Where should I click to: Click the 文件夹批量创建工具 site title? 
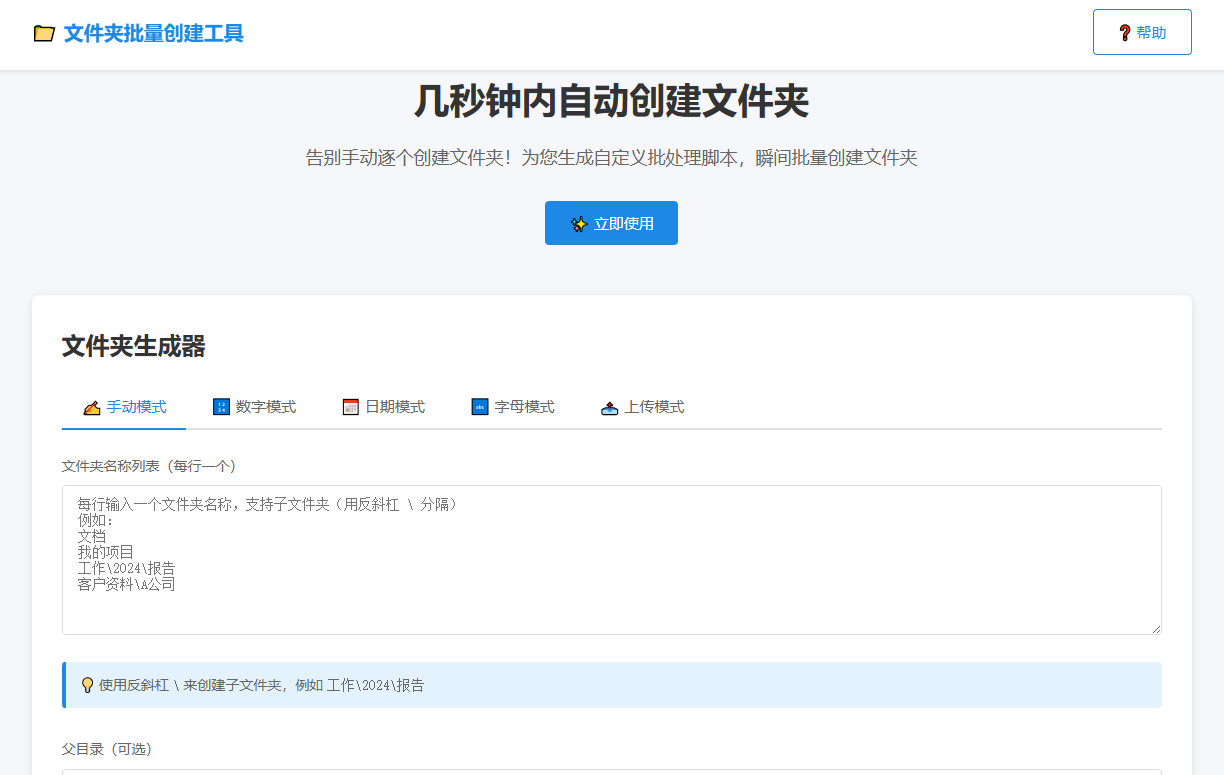click(x=154, y=34)
